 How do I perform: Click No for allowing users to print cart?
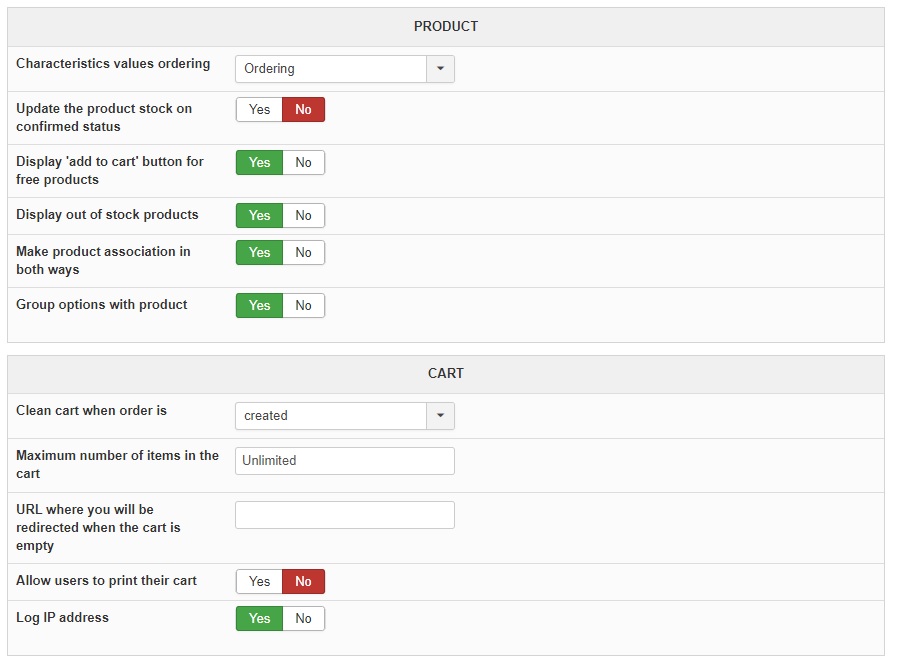pos(303,582)
